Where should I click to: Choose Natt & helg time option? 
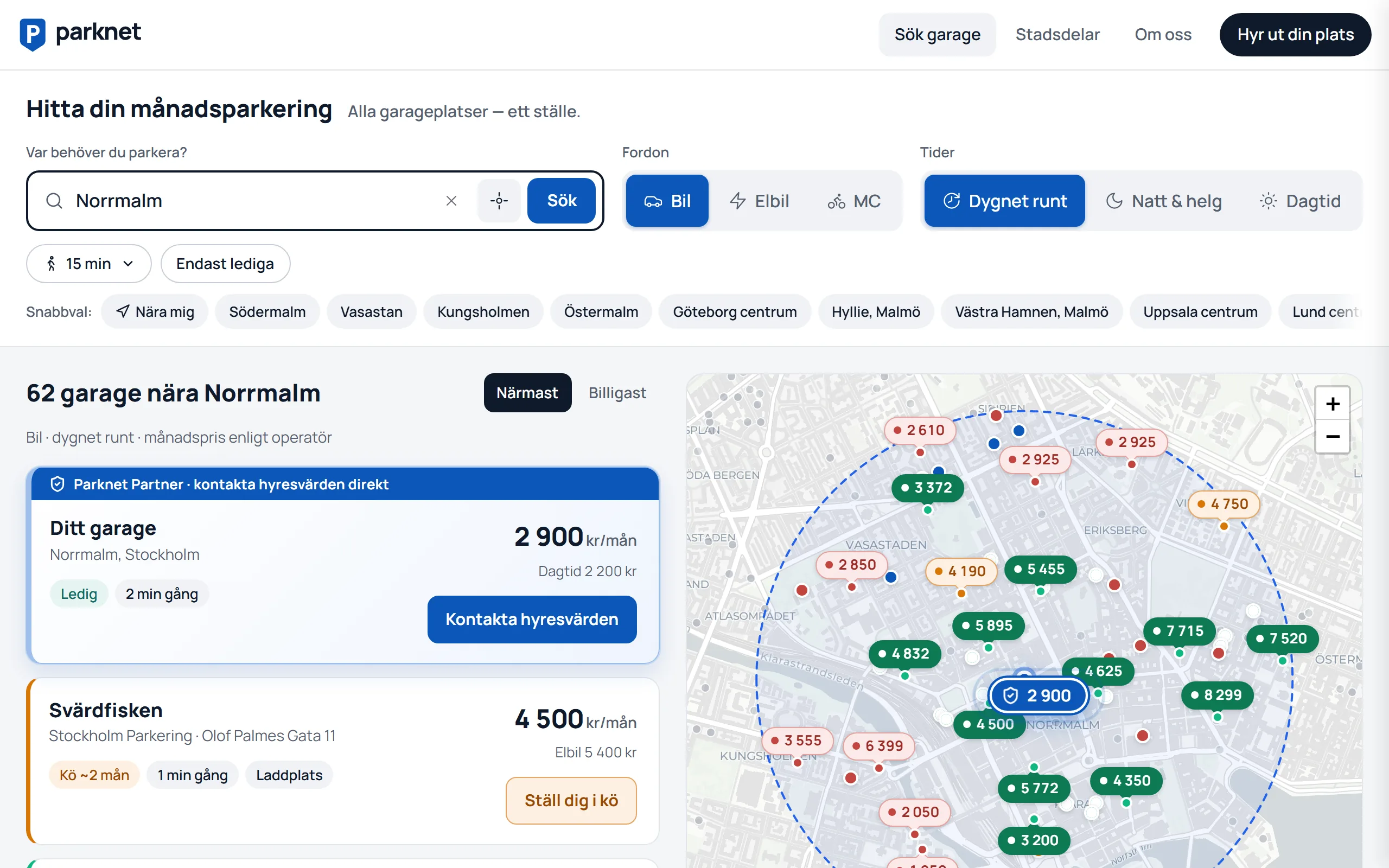tap(1163, 201)
